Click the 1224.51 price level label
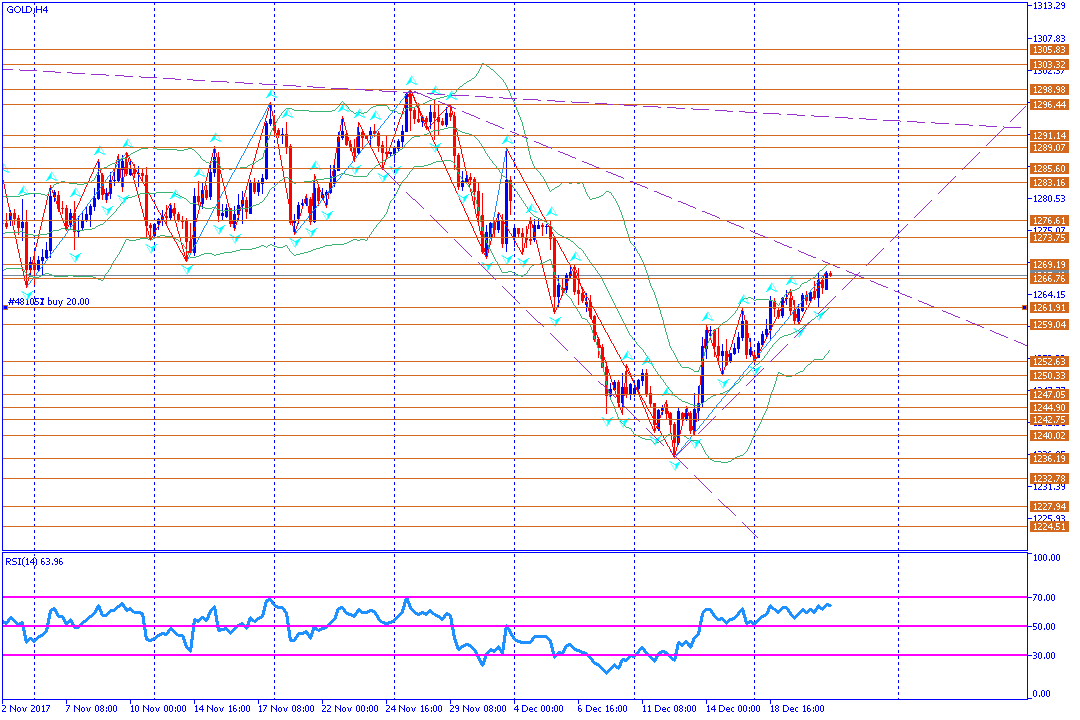This screenshot has width=1080, height=720. (1050, 527)
